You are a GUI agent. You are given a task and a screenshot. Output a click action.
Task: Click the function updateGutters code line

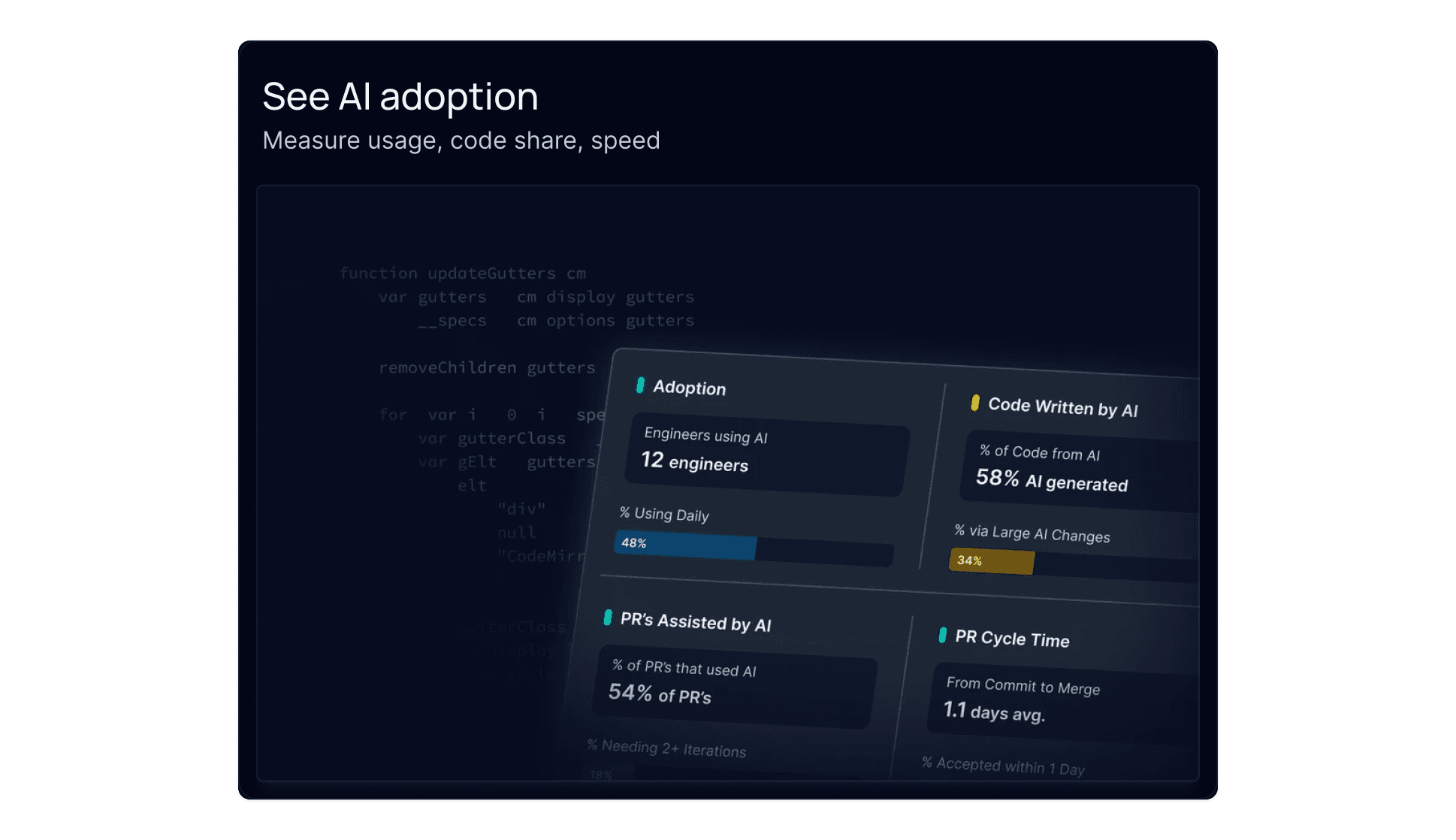[462, 273]
